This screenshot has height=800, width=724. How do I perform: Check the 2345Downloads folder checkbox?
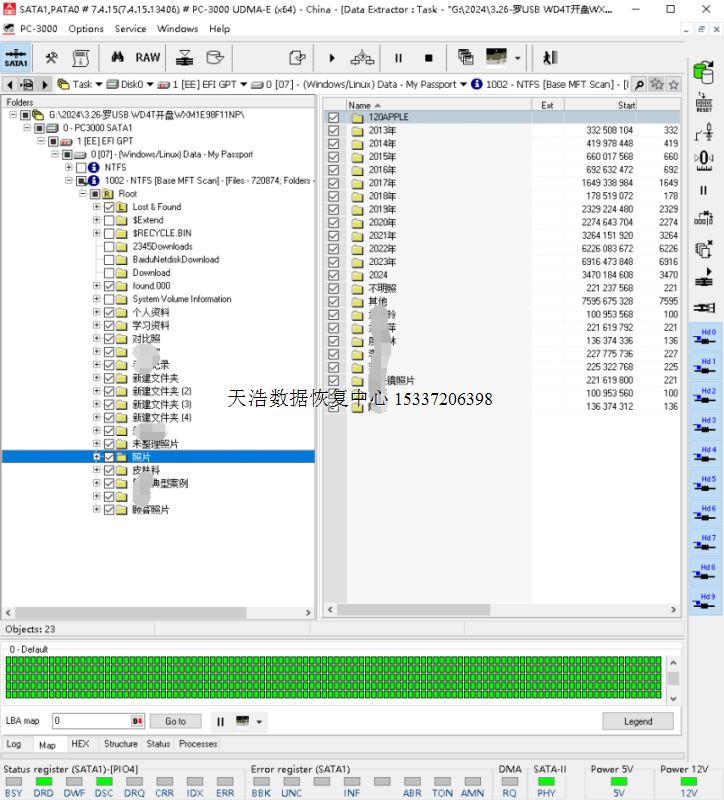[109, 246]
